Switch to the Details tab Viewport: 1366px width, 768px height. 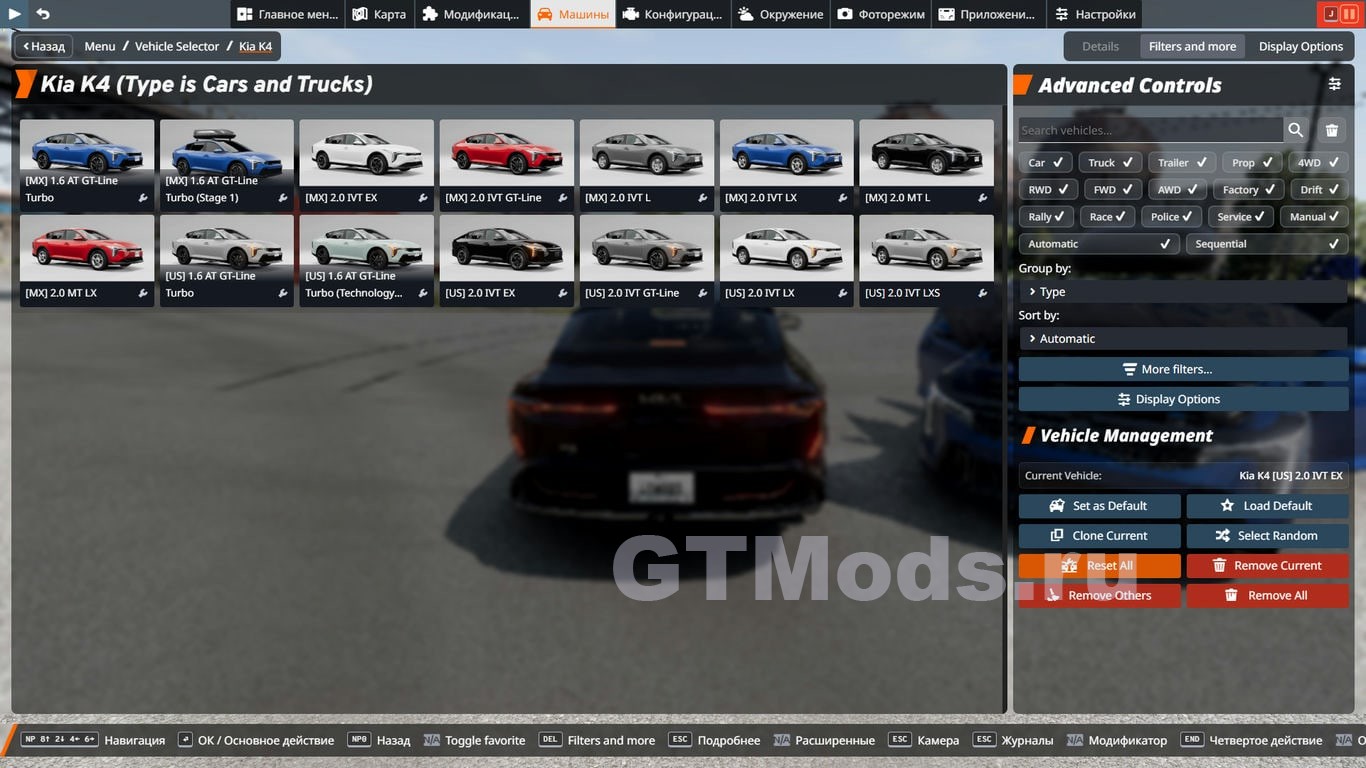1100,46
